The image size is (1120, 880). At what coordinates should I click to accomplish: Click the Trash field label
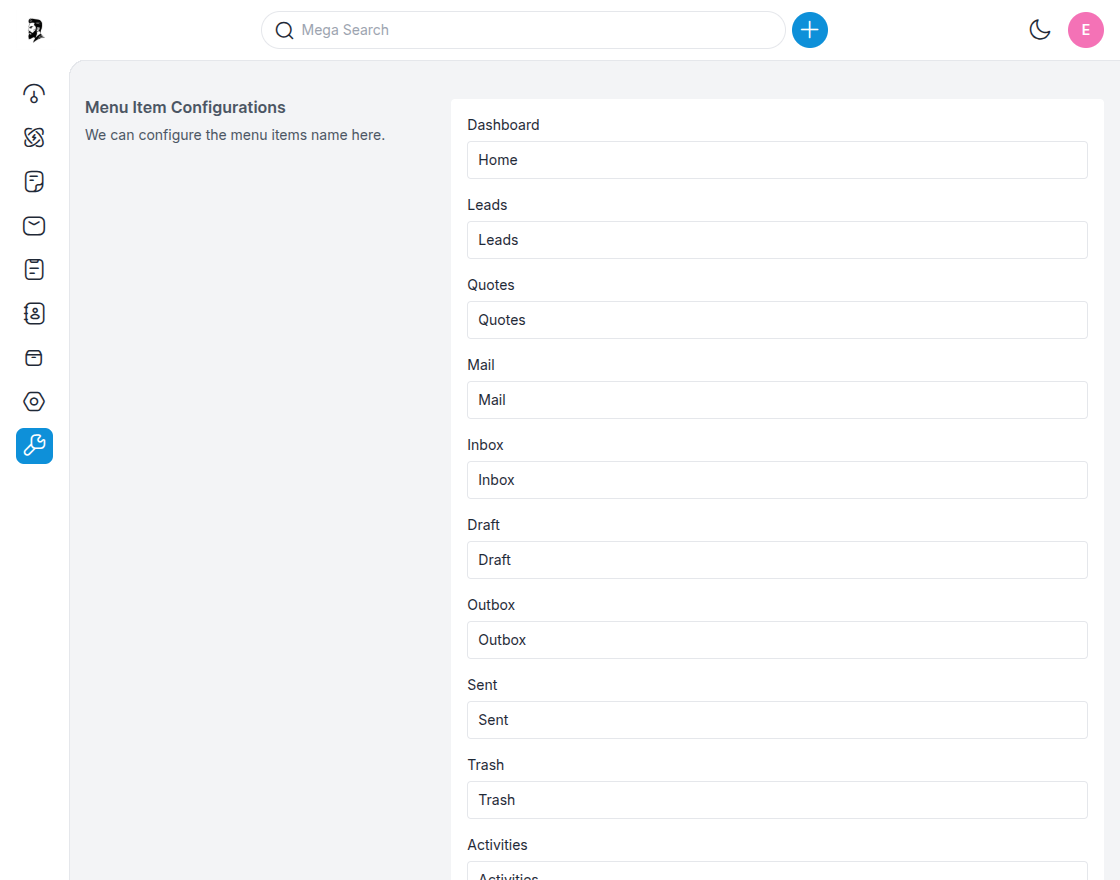click(x=485, y=765)
